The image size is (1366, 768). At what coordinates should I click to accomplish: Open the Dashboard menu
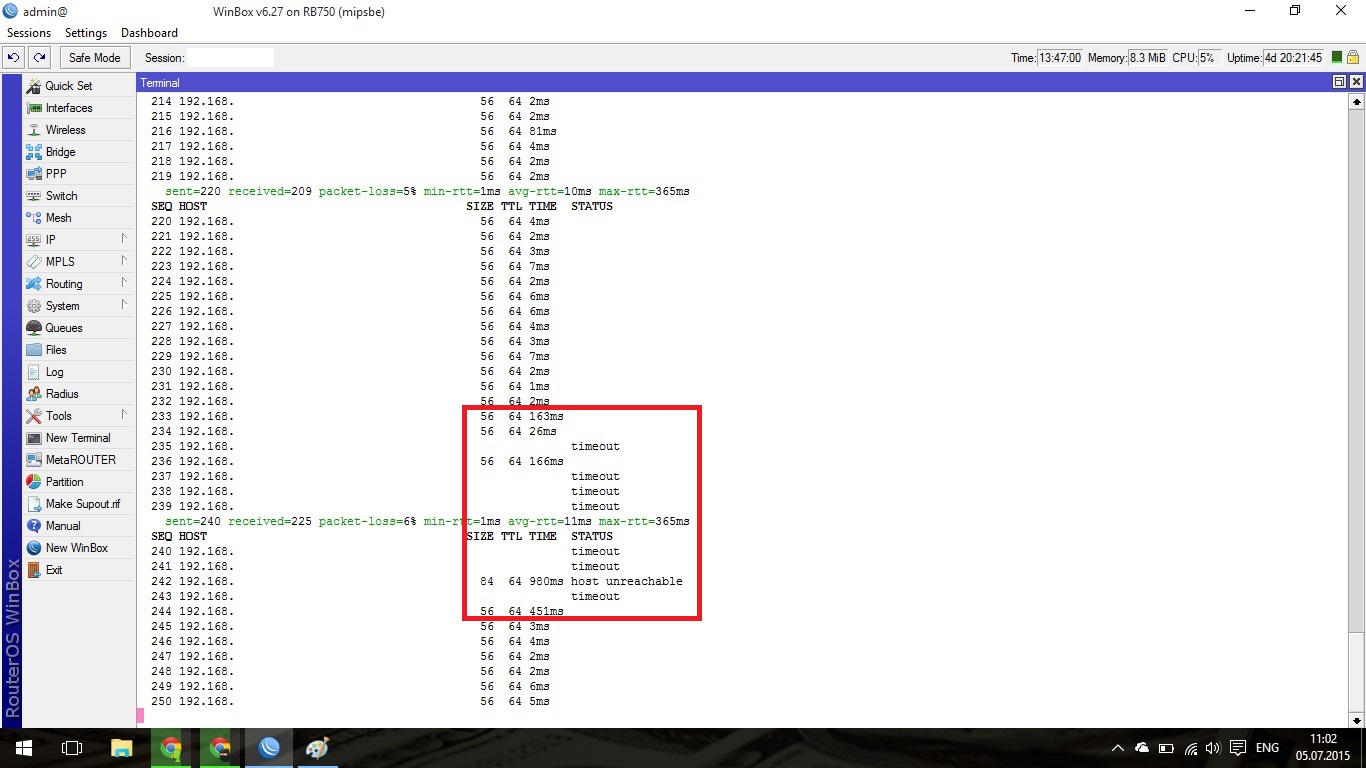click(x=149, y=33)
